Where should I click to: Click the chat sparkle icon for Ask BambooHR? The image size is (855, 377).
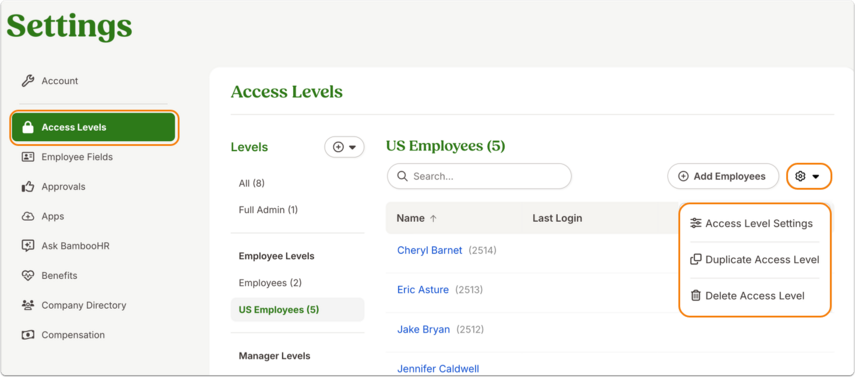[x=27, y=246]
